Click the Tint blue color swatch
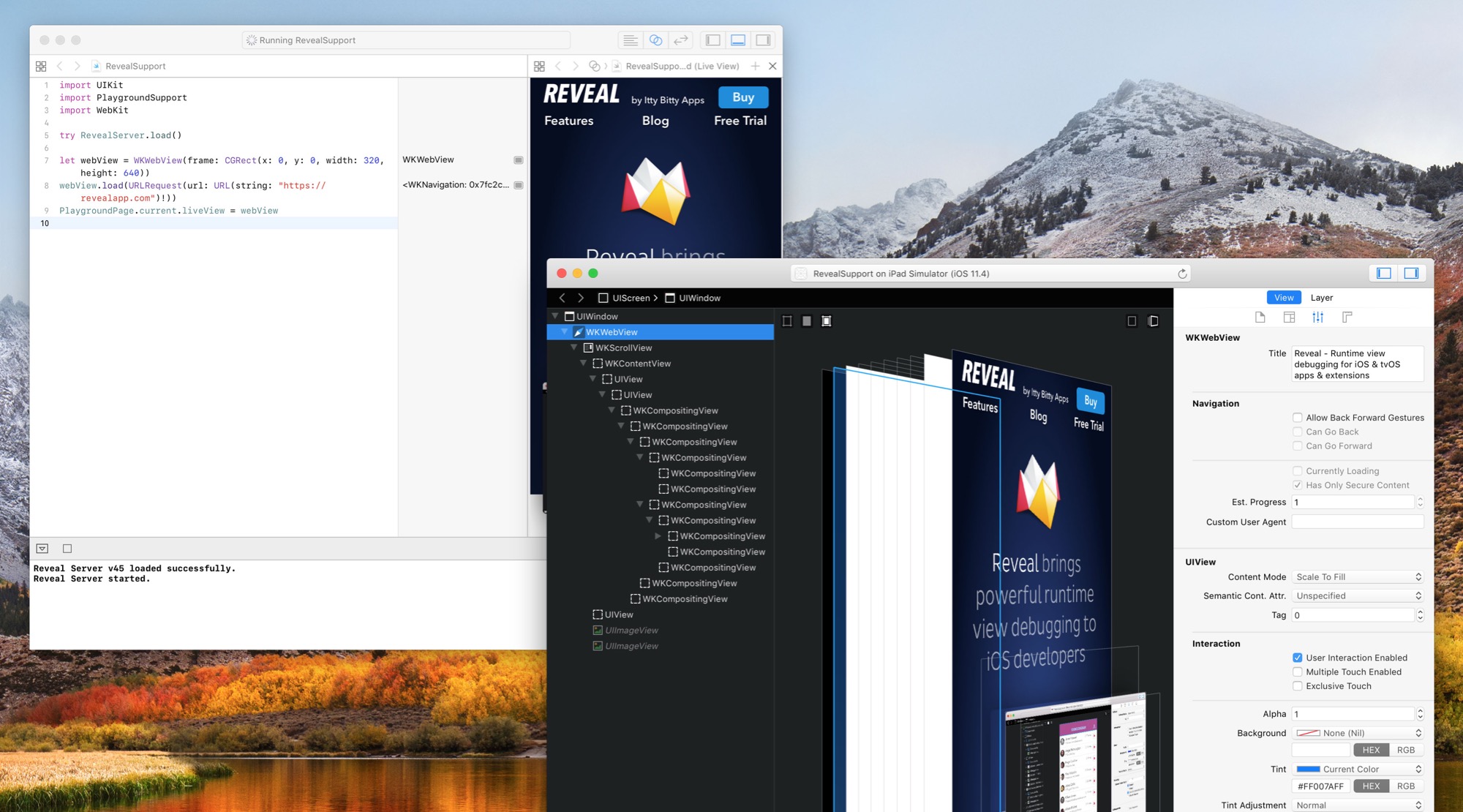Image resolution: width=1463 pixels, height=812 pixels. click(1308, 769)
